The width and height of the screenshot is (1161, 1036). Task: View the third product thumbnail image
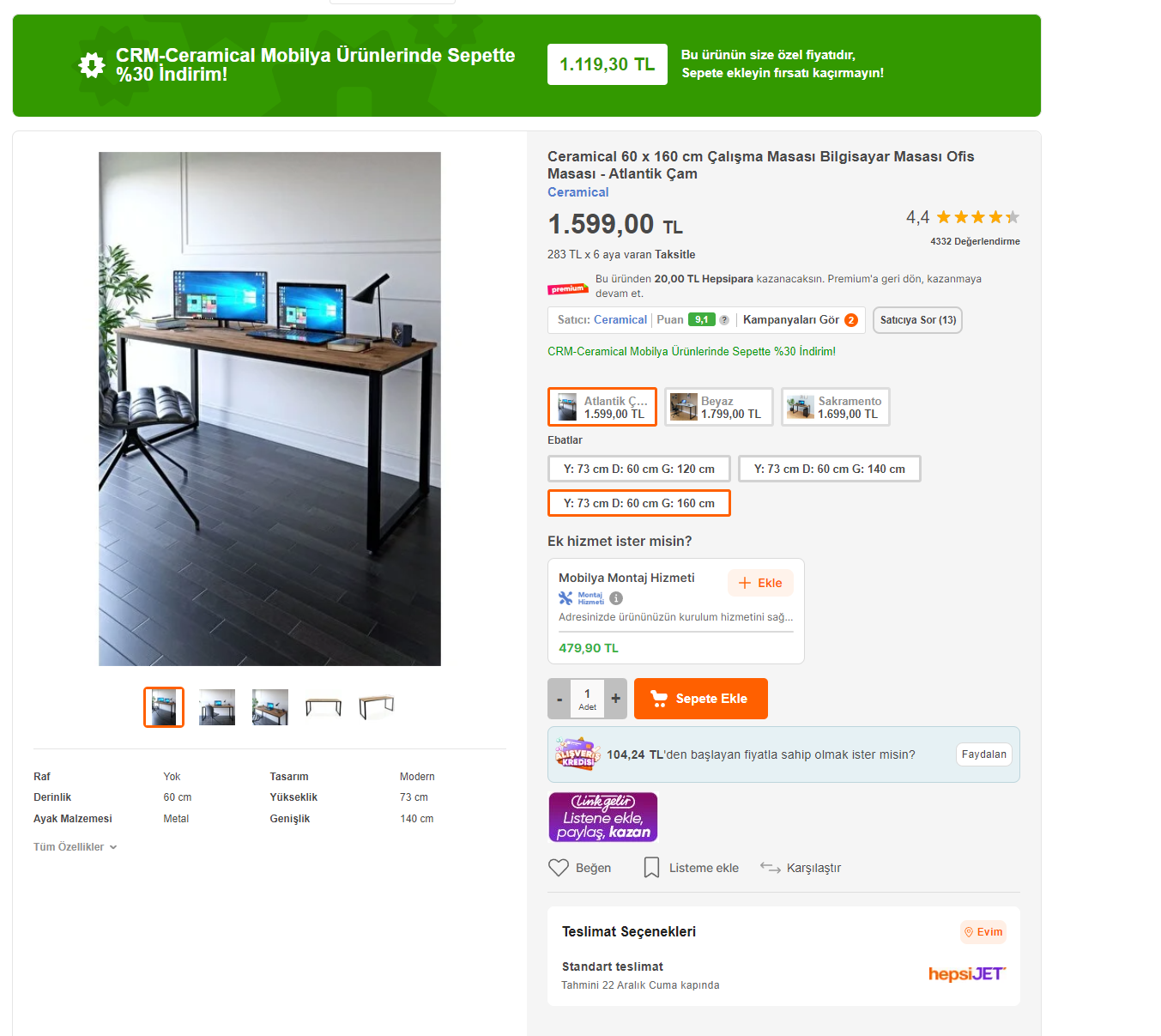(270, 707)
